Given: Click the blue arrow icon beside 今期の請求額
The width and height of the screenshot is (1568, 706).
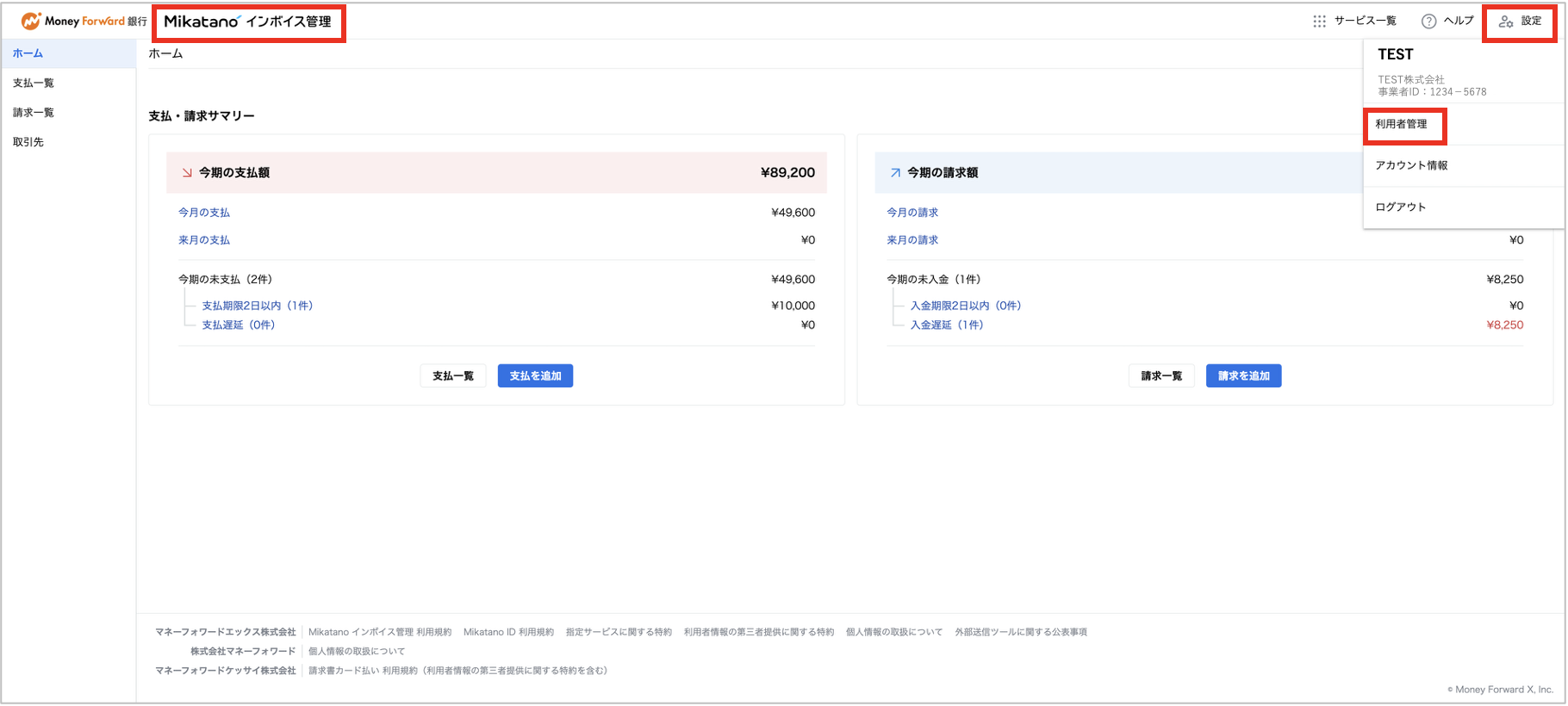Looking at the screenshot, I should pos(895,173).
